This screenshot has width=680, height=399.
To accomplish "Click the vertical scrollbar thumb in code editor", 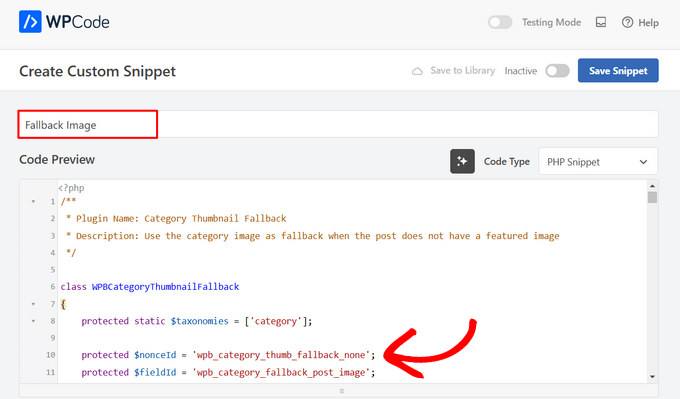I will pos(652,197).
